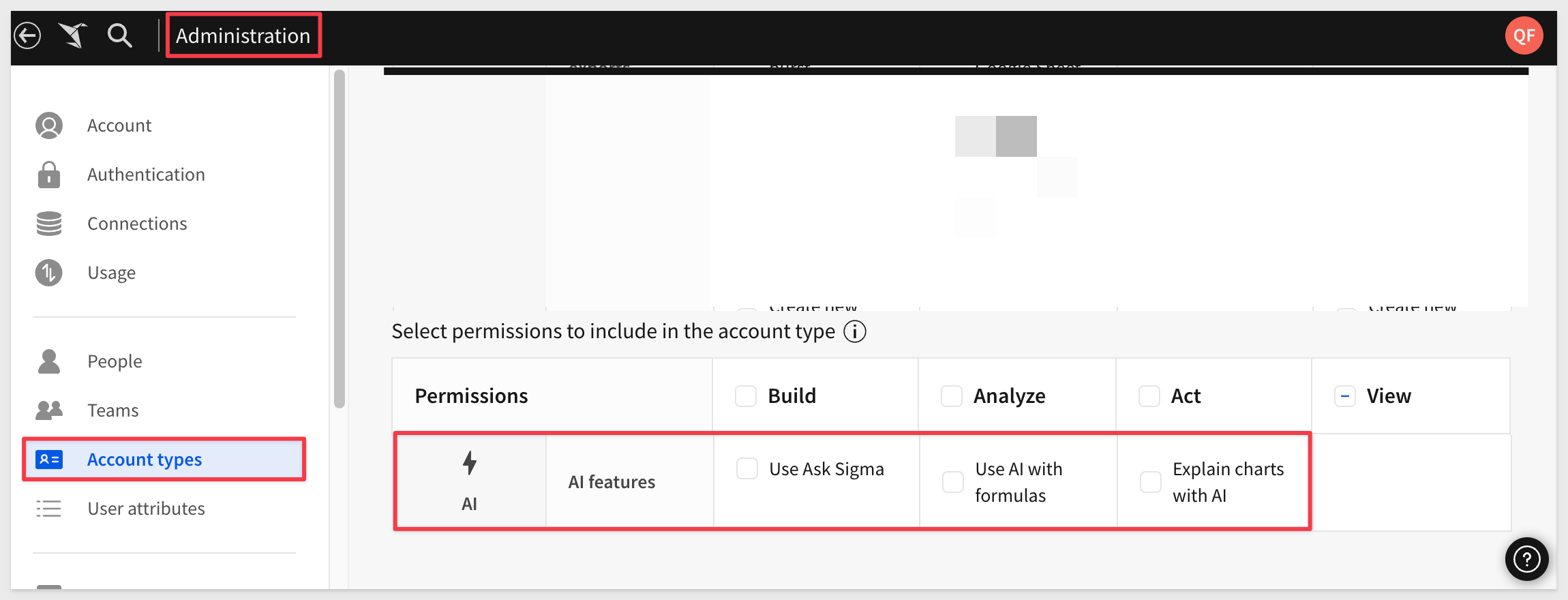Viewport: 1568px width, 600px height.
Task: Click the back arrow icon
Action: click(28, 35)
